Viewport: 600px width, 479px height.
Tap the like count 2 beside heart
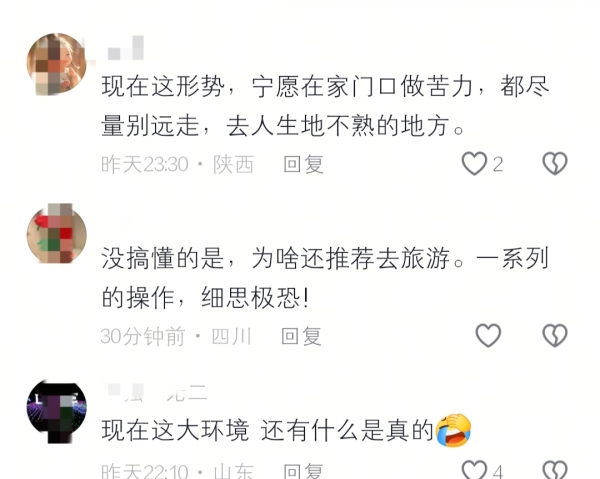(x=497, y=165)
